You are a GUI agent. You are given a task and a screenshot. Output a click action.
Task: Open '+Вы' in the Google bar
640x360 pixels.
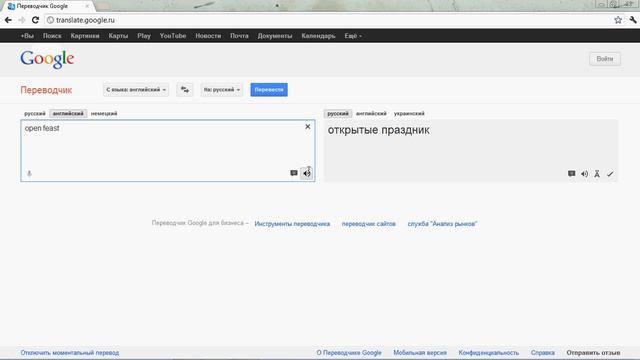27,36
